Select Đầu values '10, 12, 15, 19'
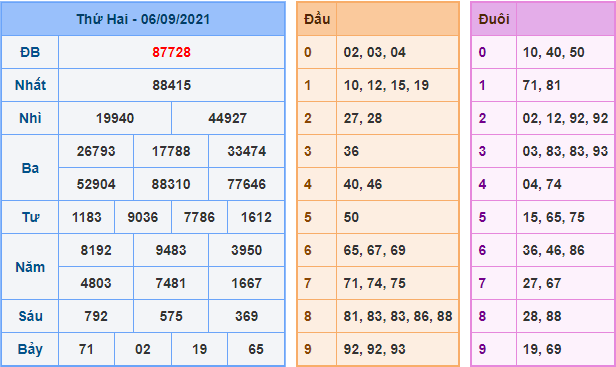Image resolution: width=616 pixels, height=367 pixels. click(x=387, y=85)
